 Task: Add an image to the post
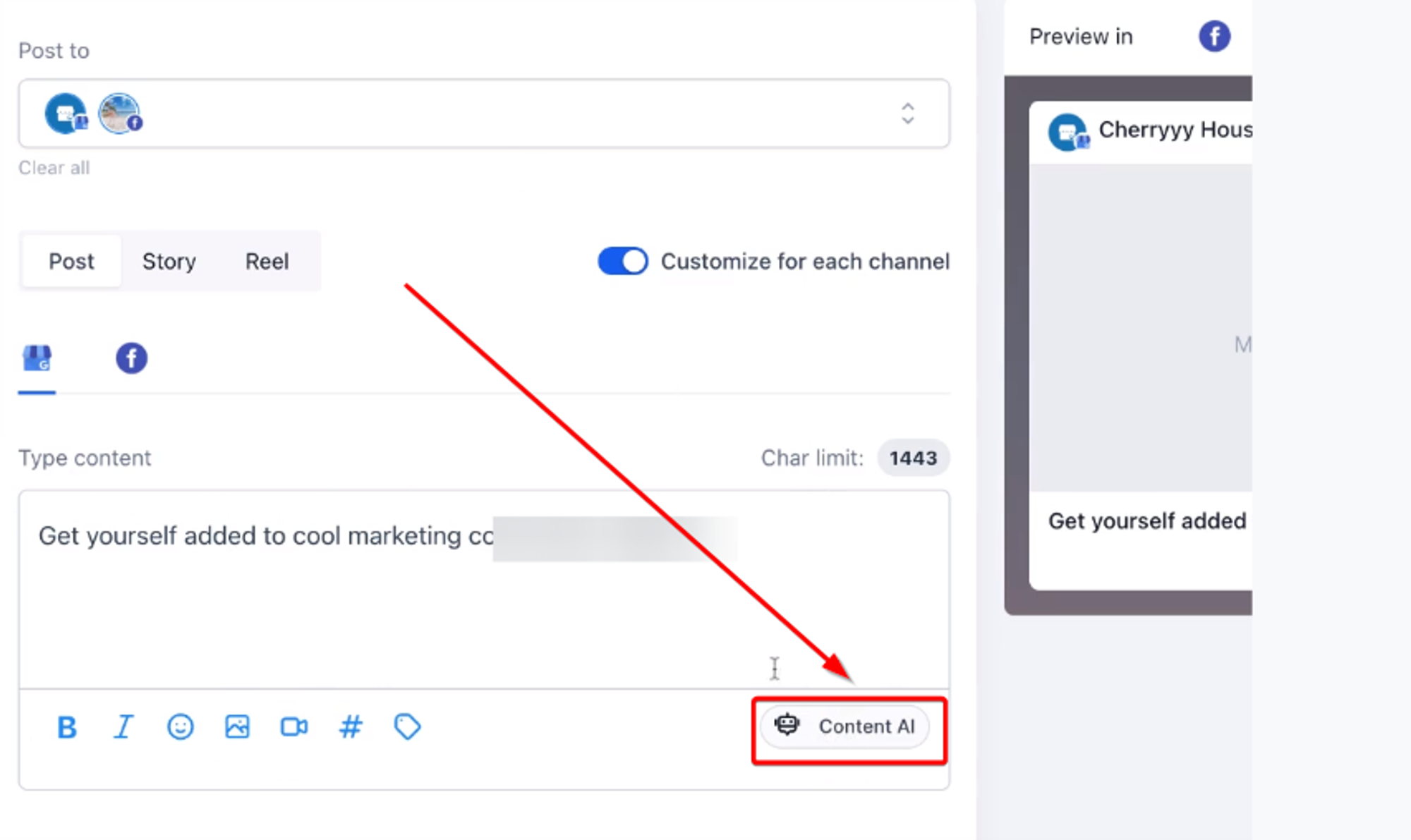237,726
